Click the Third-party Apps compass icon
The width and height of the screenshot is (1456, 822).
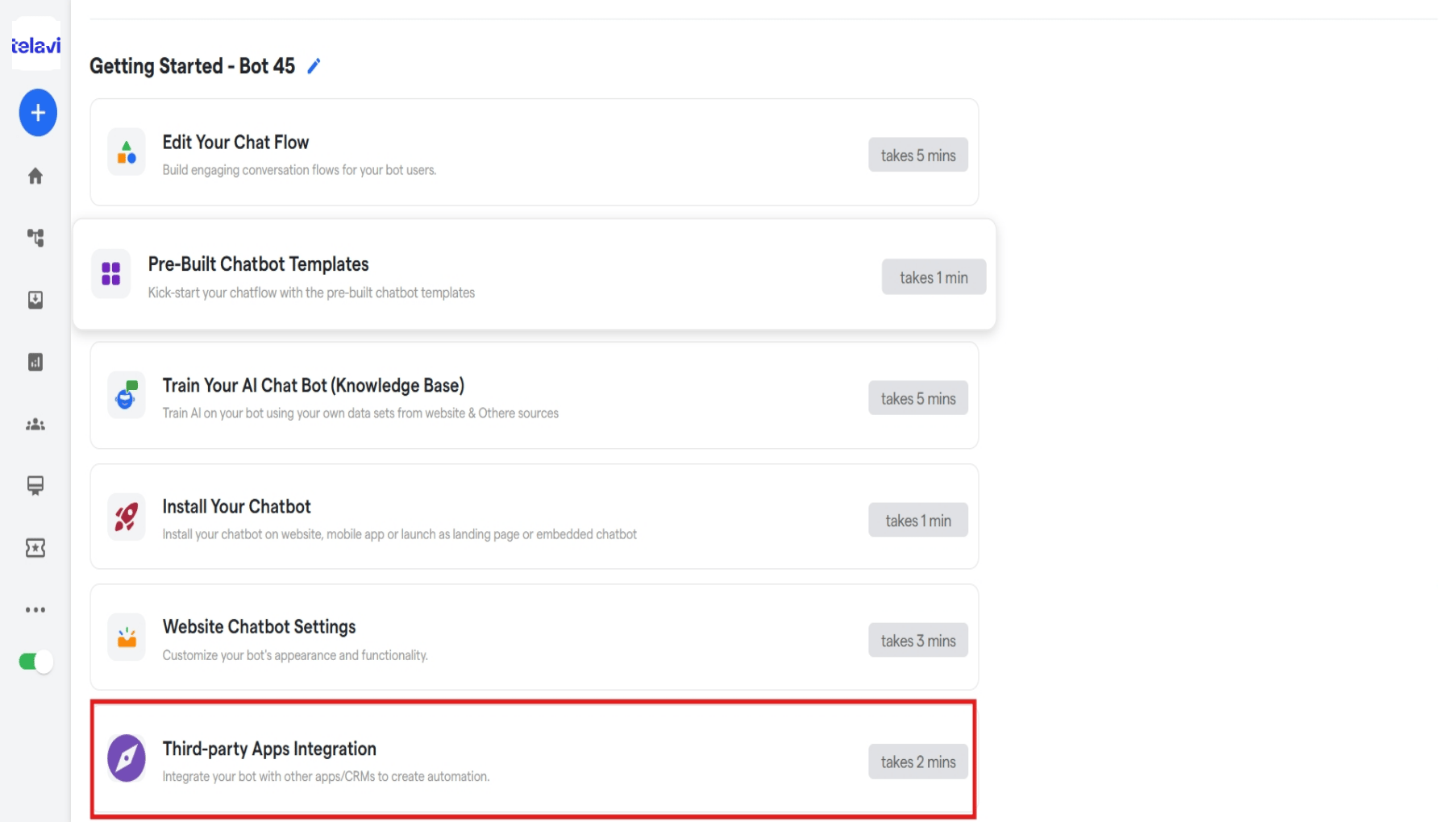click(x=127, y=758)
